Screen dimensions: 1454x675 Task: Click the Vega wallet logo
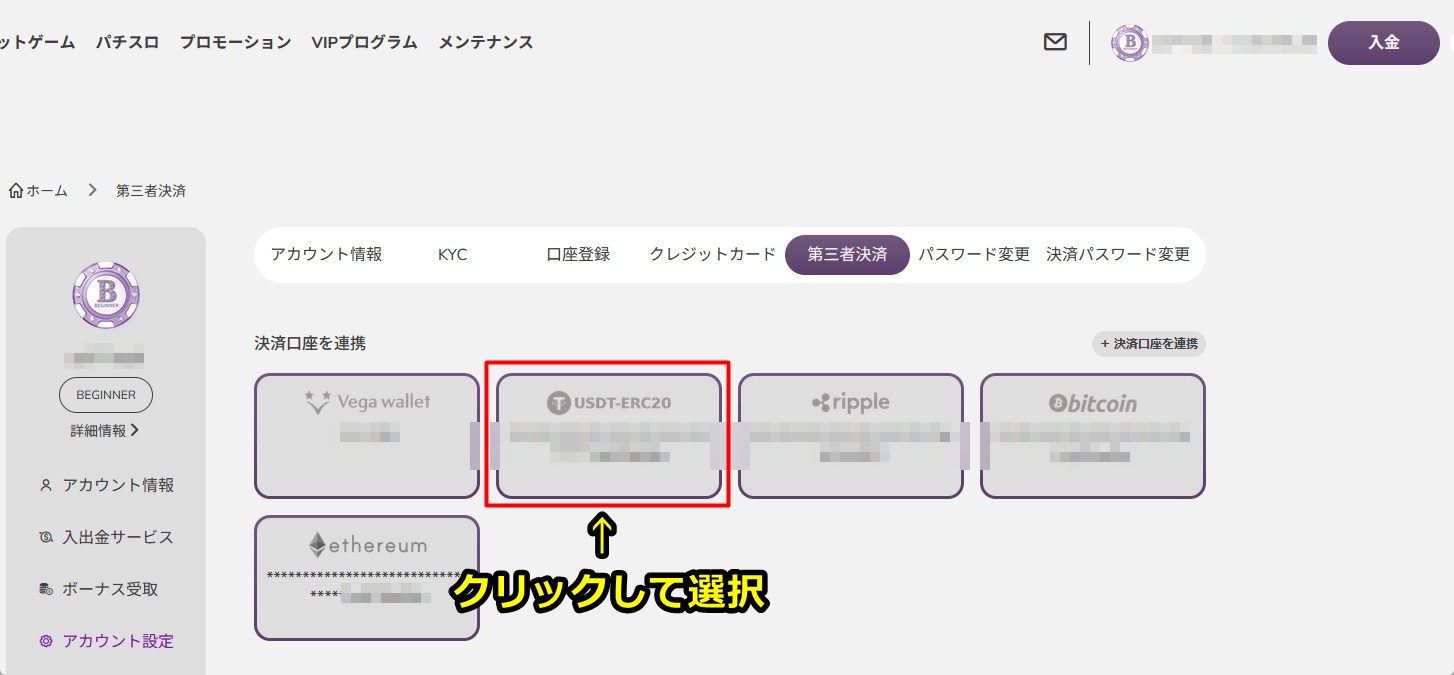coord(367,402)
